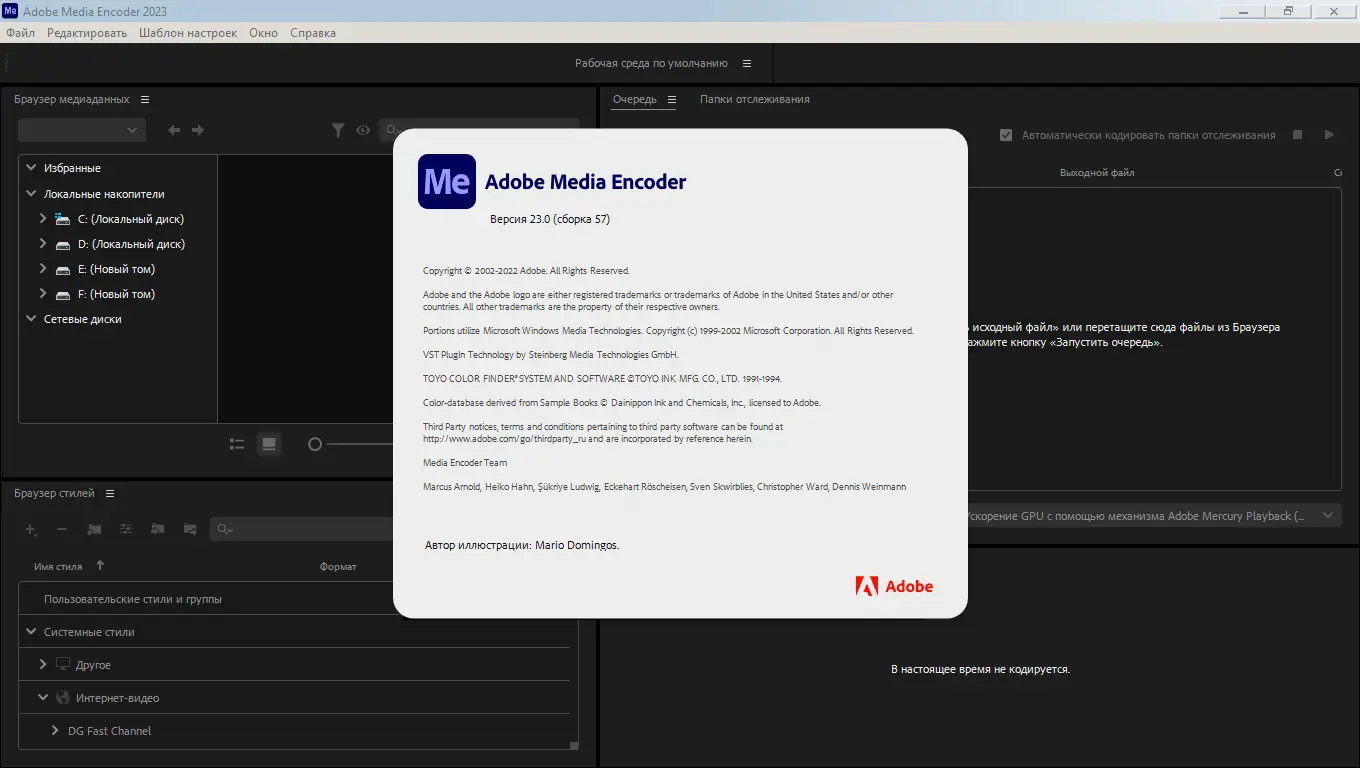Click the preset browser search field
Image resolution: width=1360 pixels, height=768 pixels.
click(x=301, y=529)
